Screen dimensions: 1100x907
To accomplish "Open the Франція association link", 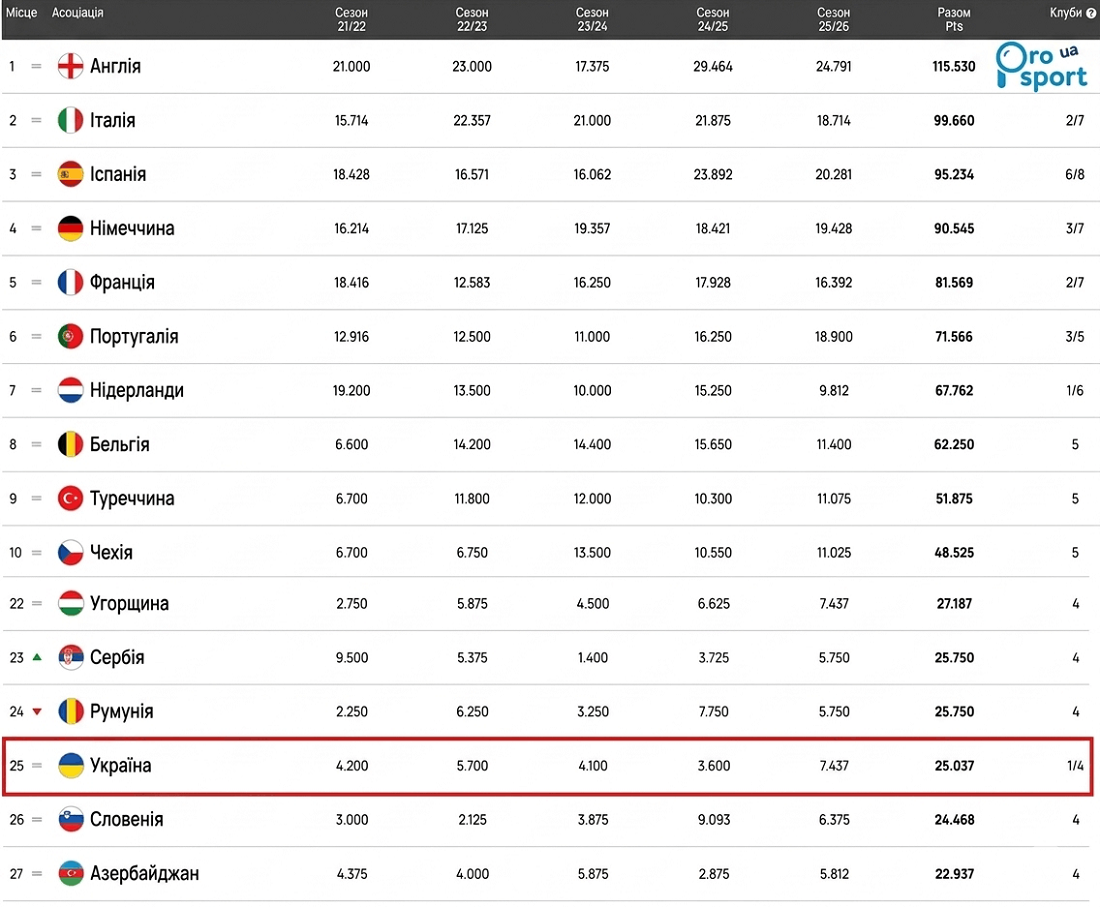I will tap(122, 282).
